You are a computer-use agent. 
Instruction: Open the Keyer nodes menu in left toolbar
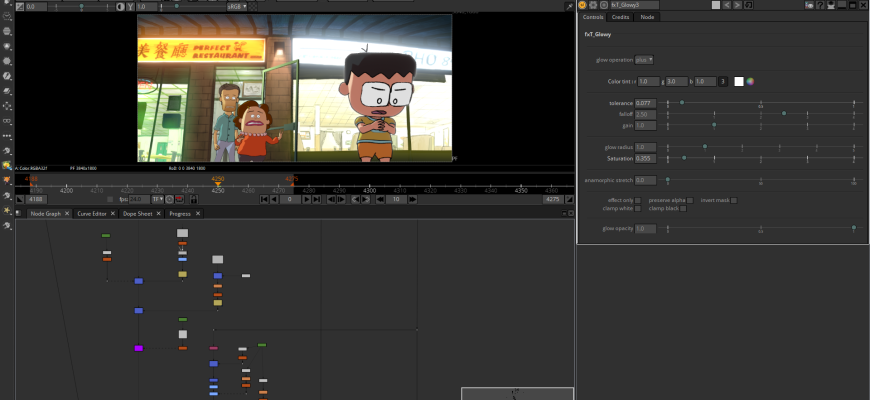tap(8, 76)
